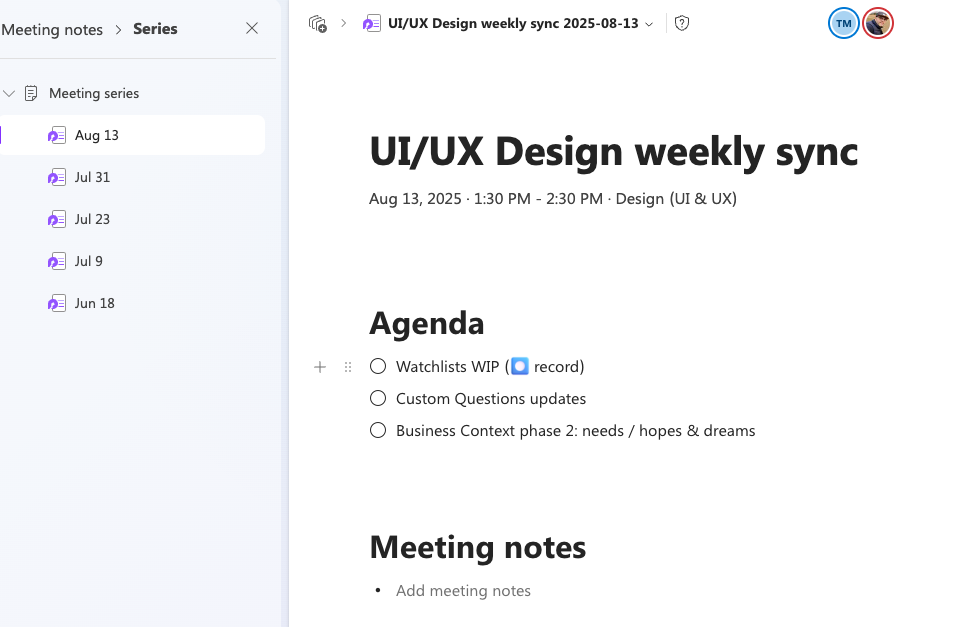Grab the drag handle next to Watchlists WIP
This screenshot has height=627, width=960.
point(347,367)
